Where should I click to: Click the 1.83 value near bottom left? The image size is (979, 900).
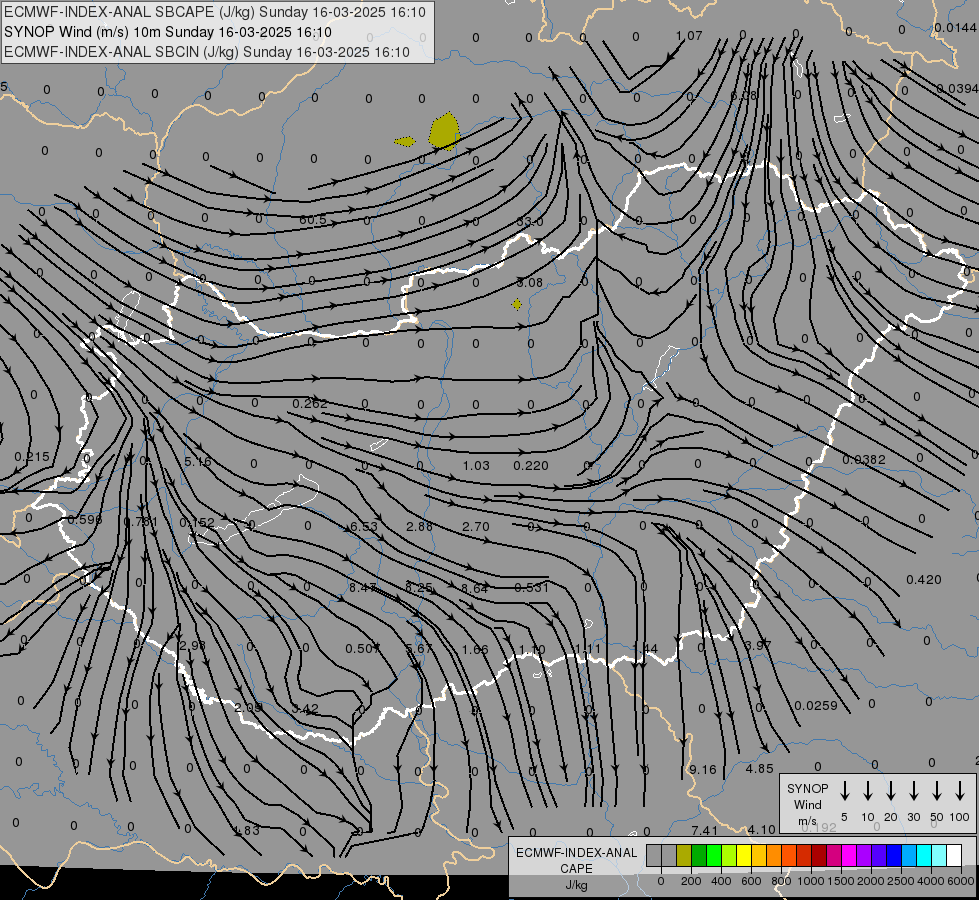[247, 831]
